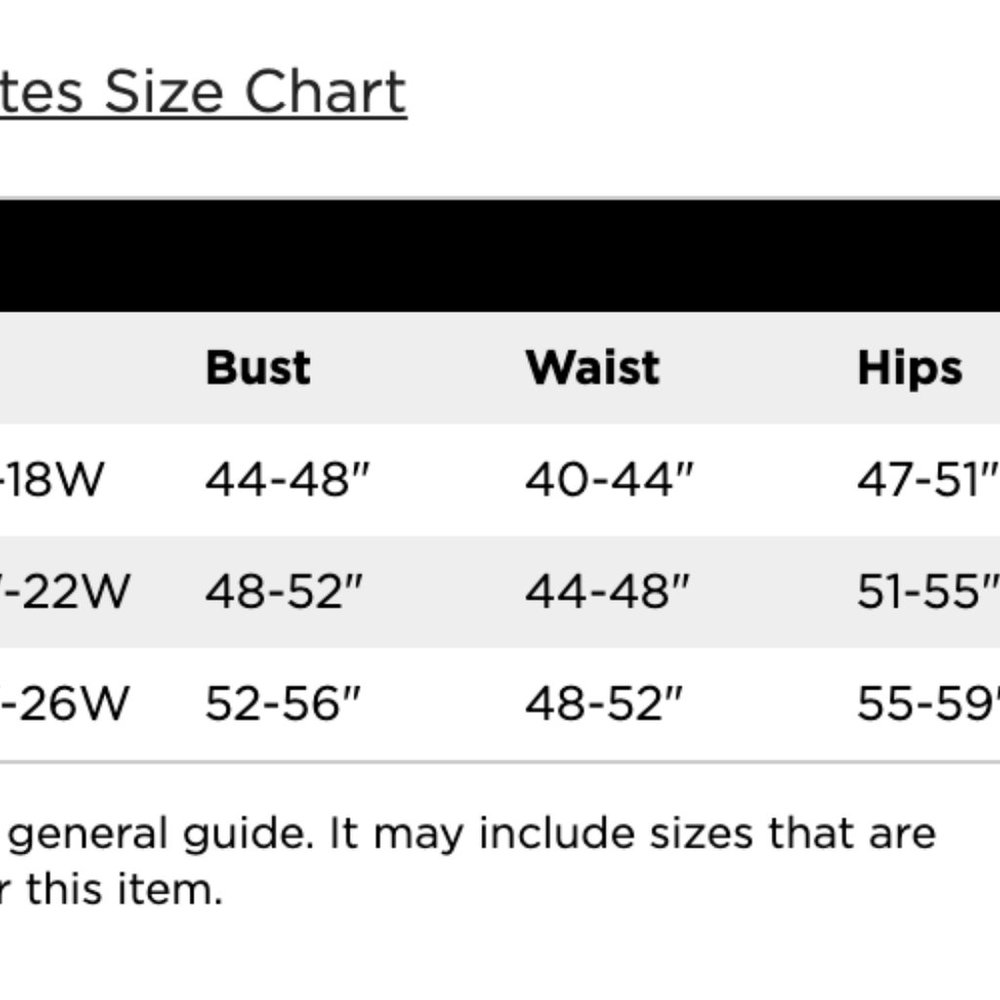Select the 44-48" waist cell
1000x1000 pixels.
[x=607, y=592]
